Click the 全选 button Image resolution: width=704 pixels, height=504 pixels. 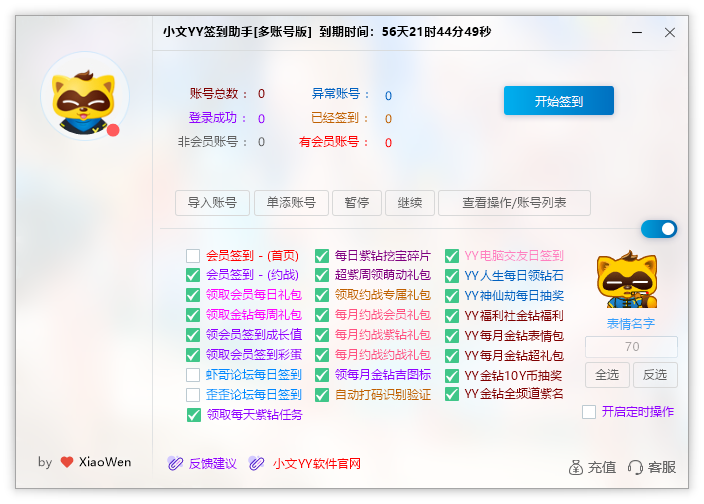[x=607, y=375]
